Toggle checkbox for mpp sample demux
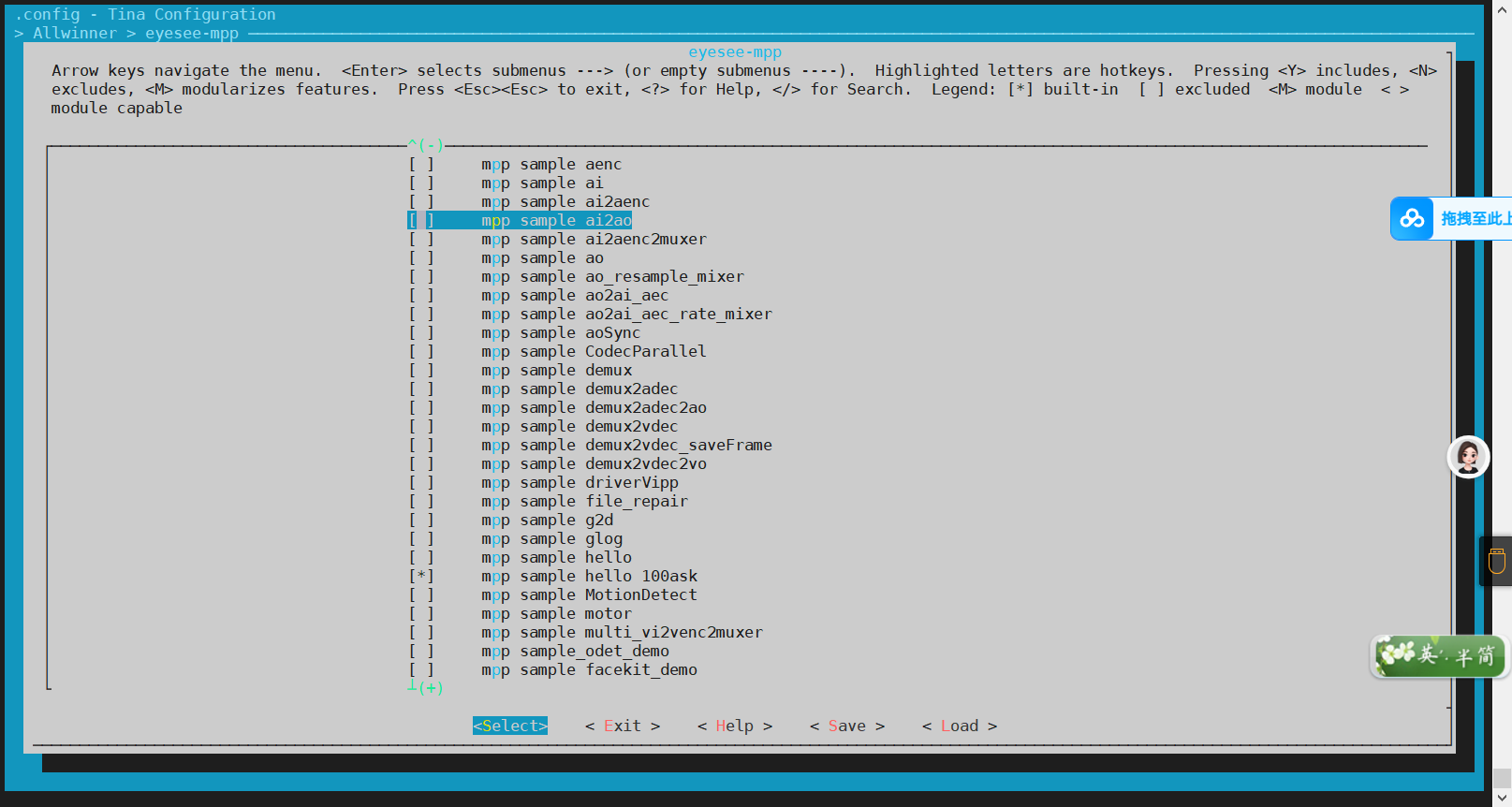1512x807 pixels. (421, 371)
